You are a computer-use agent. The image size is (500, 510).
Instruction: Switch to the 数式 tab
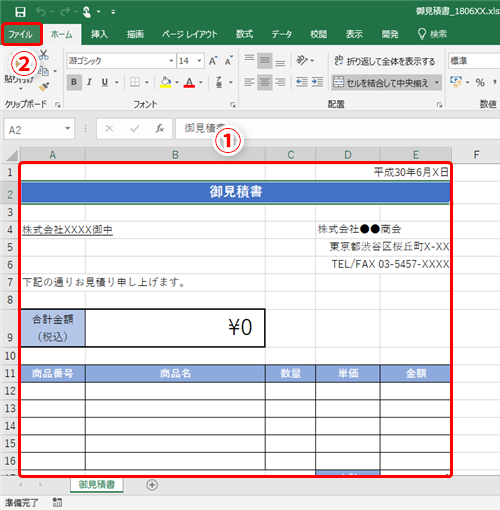pos(244,34)
